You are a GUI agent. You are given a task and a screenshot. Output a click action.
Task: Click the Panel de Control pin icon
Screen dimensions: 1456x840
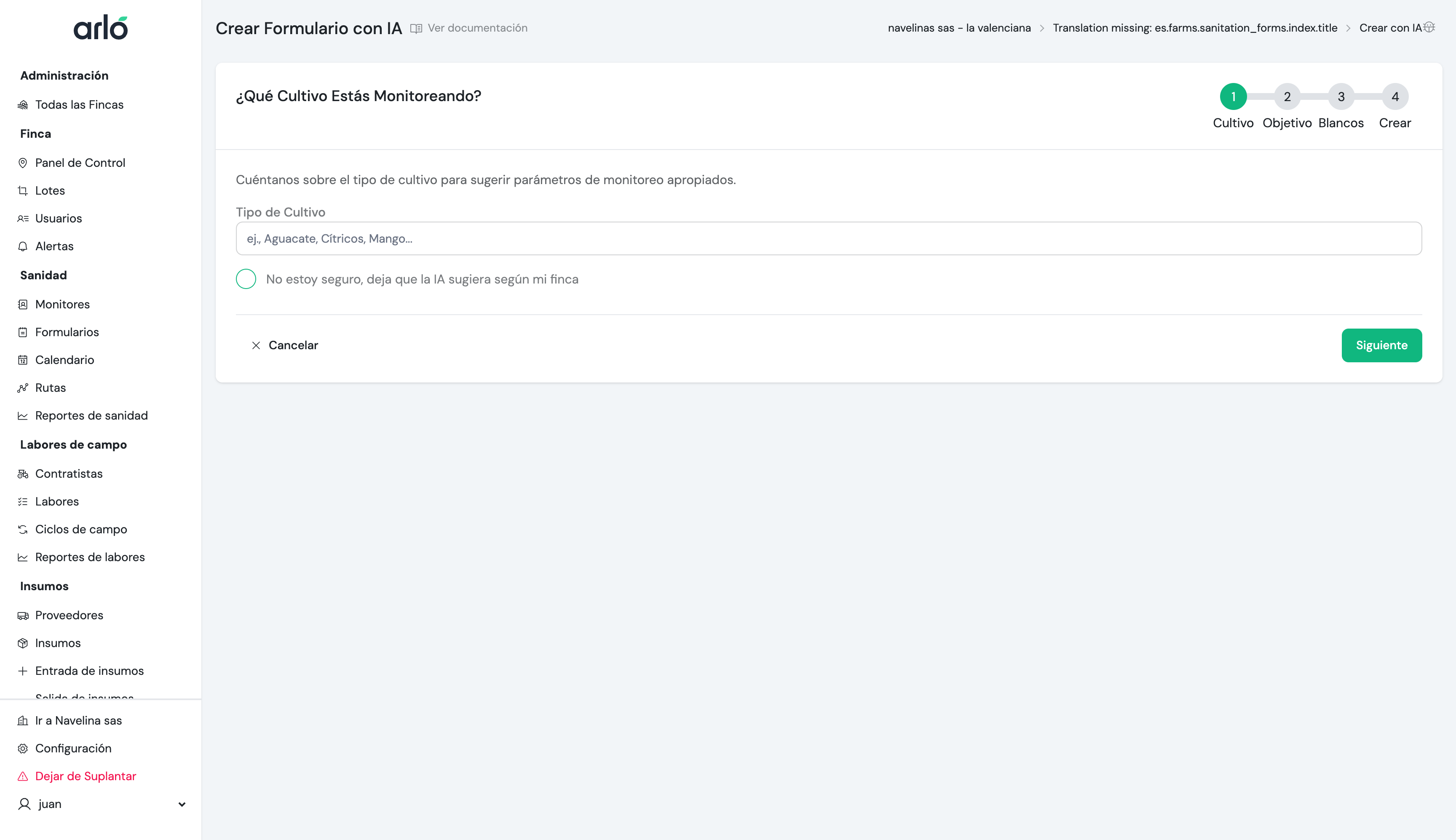tap(22, 163)
